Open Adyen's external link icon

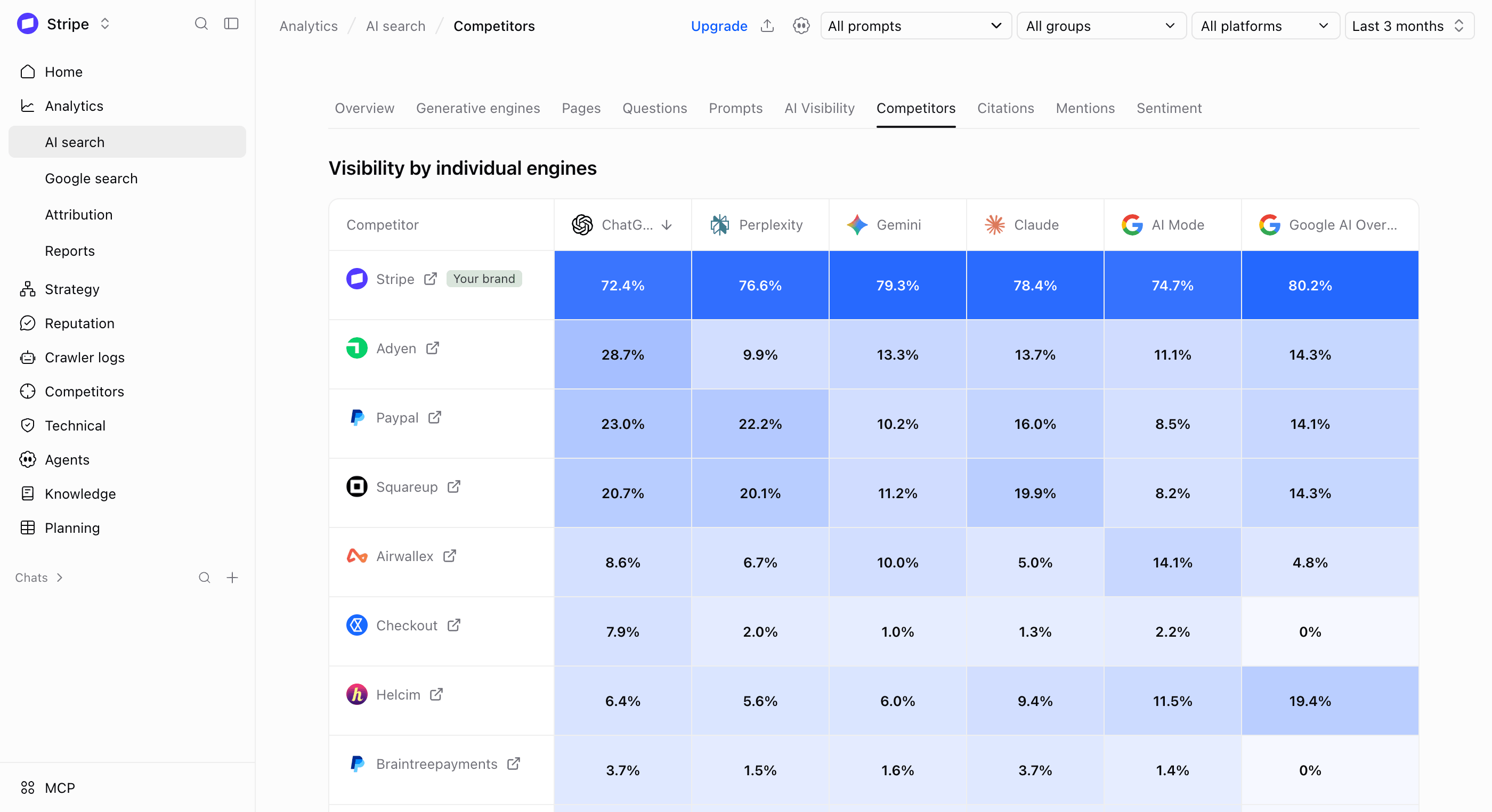click(433, 348)
